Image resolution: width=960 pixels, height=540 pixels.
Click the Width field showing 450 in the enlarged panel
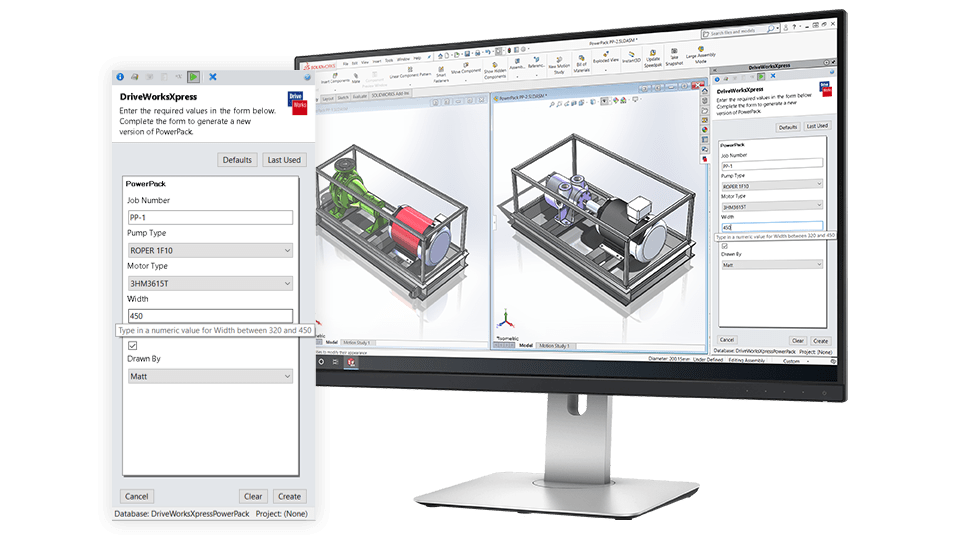coord(210,316)
